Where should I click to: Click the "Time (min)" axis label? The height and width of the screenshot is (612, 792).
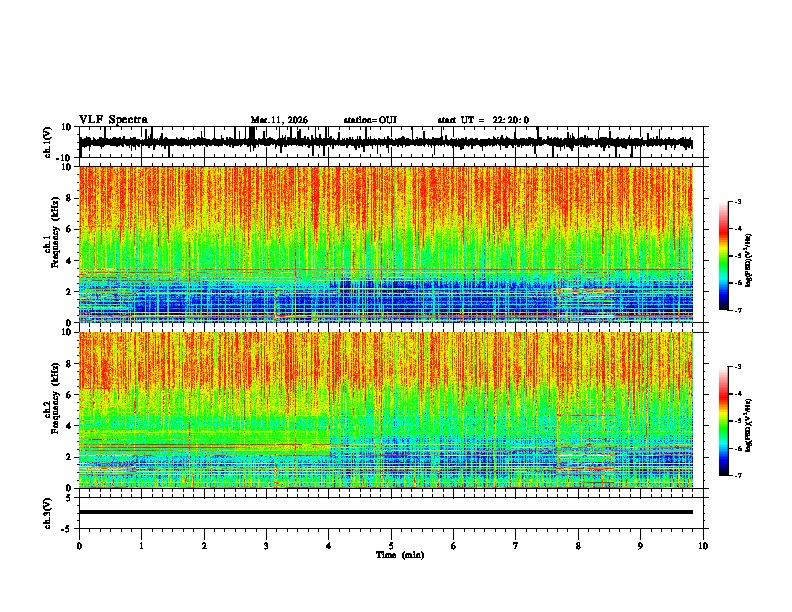pos(400,555)
